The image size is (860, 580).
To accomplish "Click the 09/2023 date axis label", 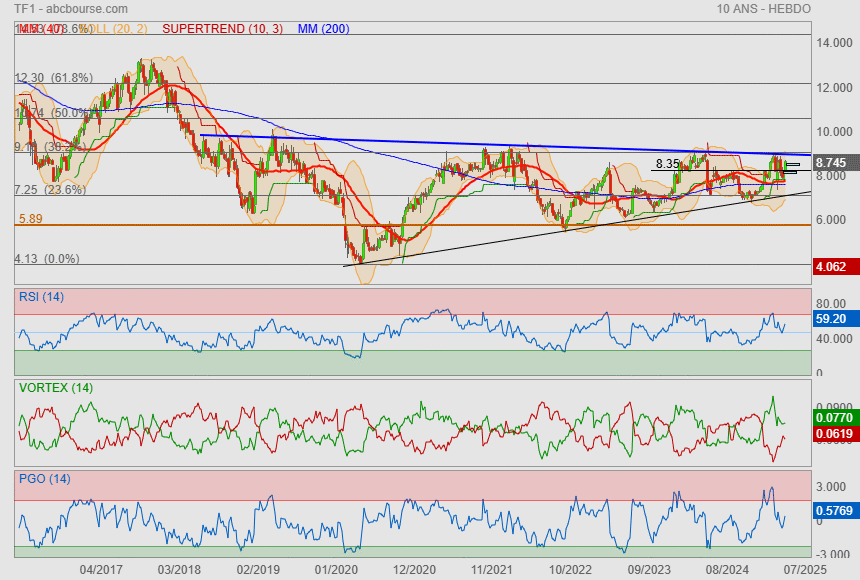I will (649, 570).
